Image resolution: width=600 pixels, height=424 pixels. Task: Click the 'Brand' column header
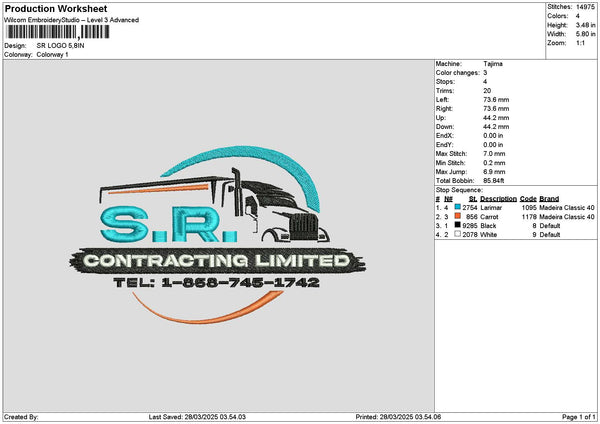(x=549, y=199)
